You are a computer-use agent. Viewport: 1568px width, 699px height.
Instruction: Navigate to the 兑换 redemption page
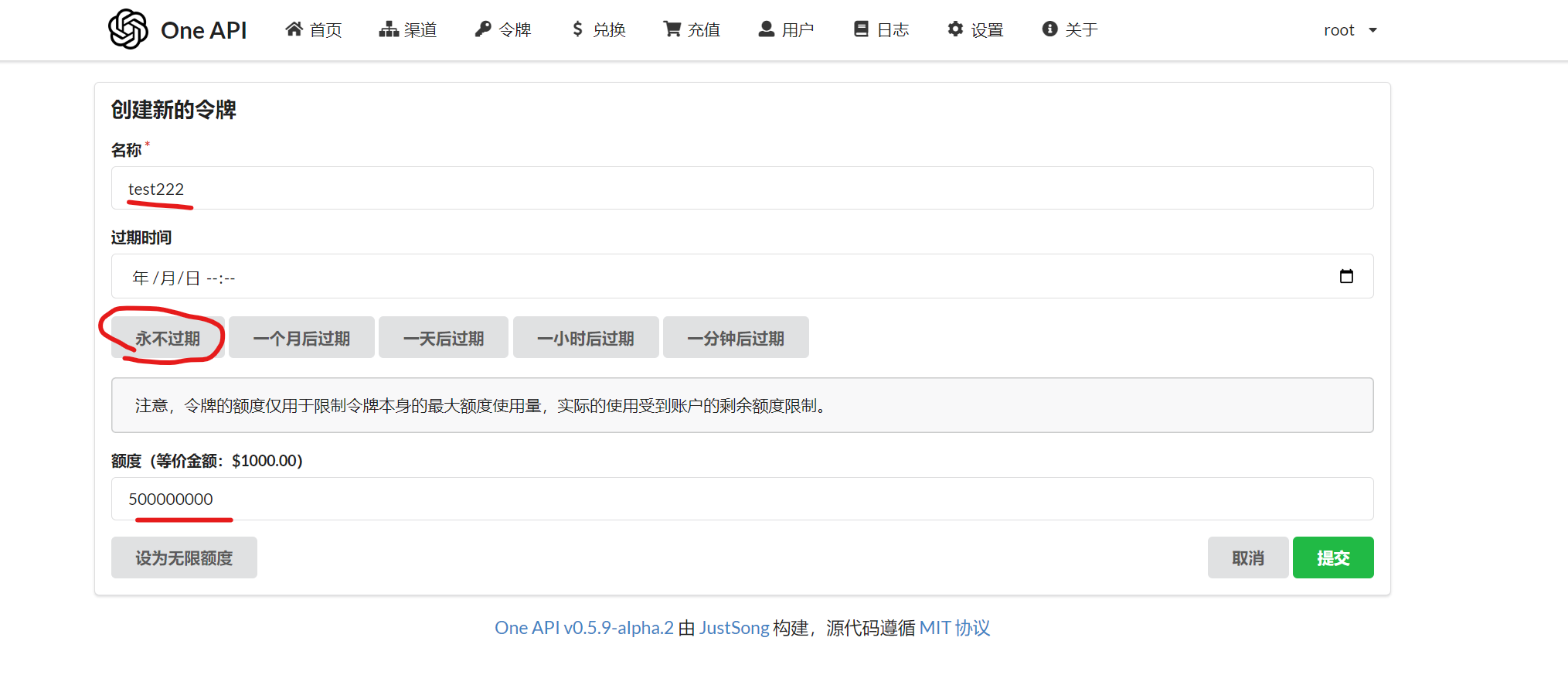click(x=598, y=29)
